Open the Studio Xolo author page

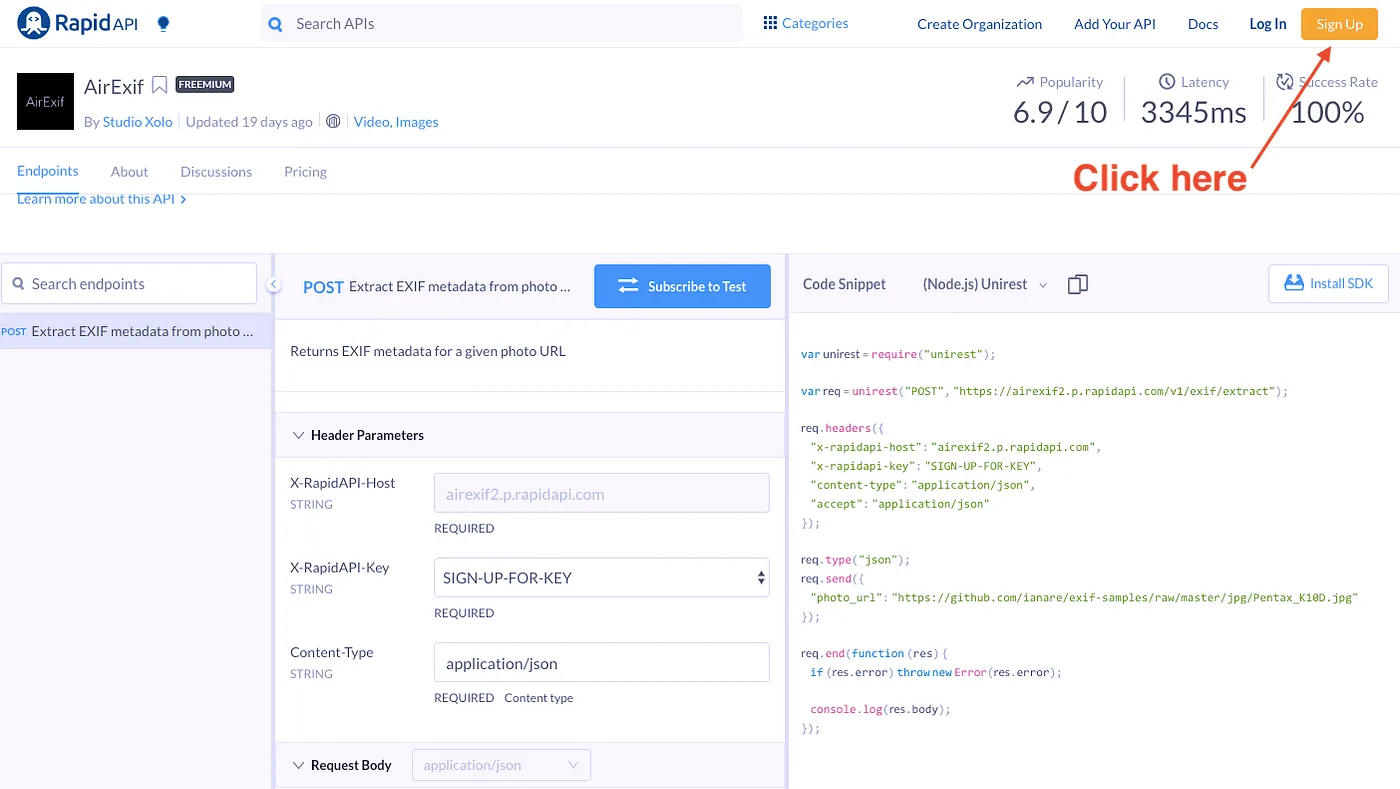click(x=138, y=122)
